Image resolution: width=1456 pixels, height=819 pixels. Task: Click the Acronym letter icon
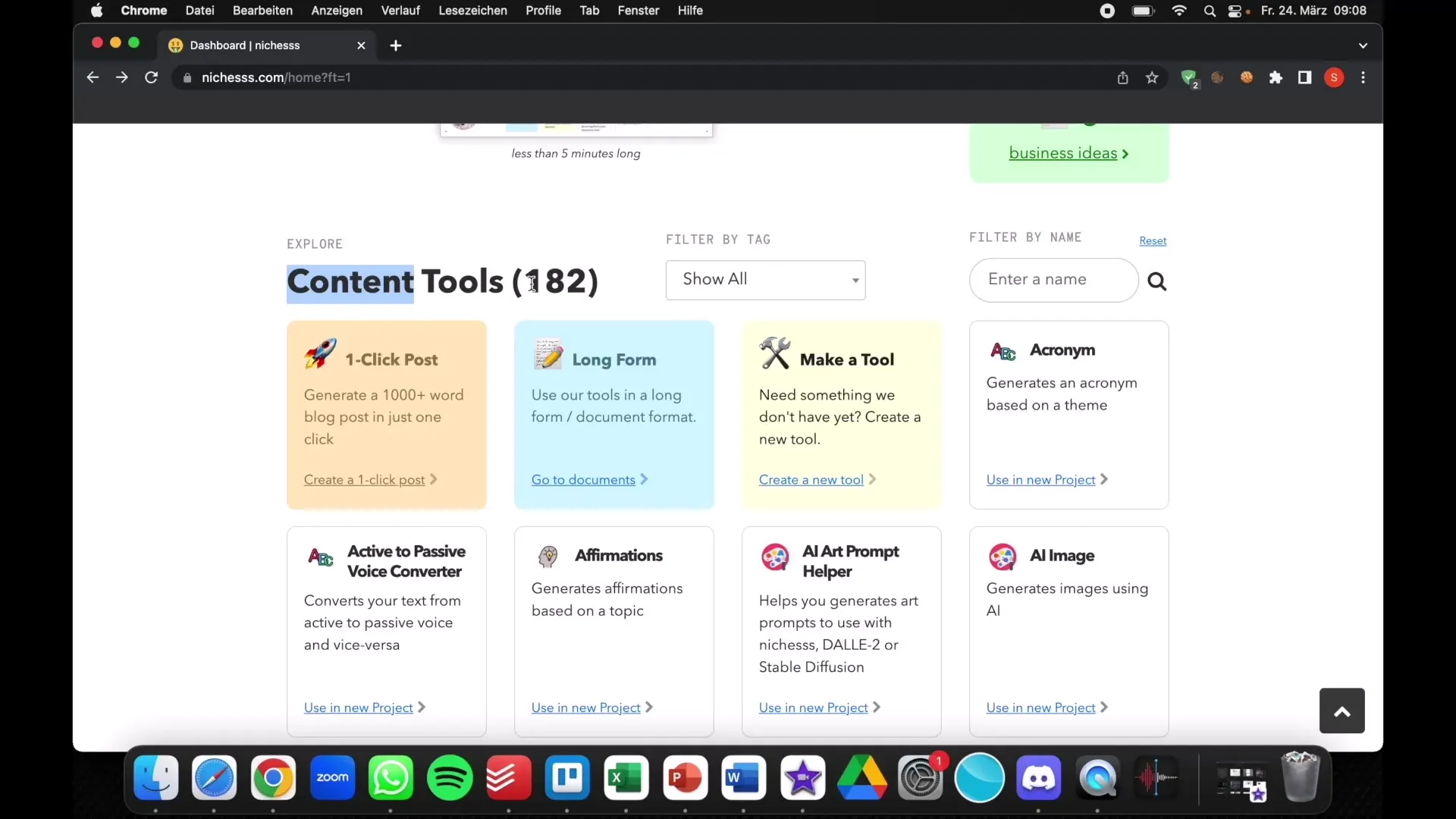[x=1003, y=349]
